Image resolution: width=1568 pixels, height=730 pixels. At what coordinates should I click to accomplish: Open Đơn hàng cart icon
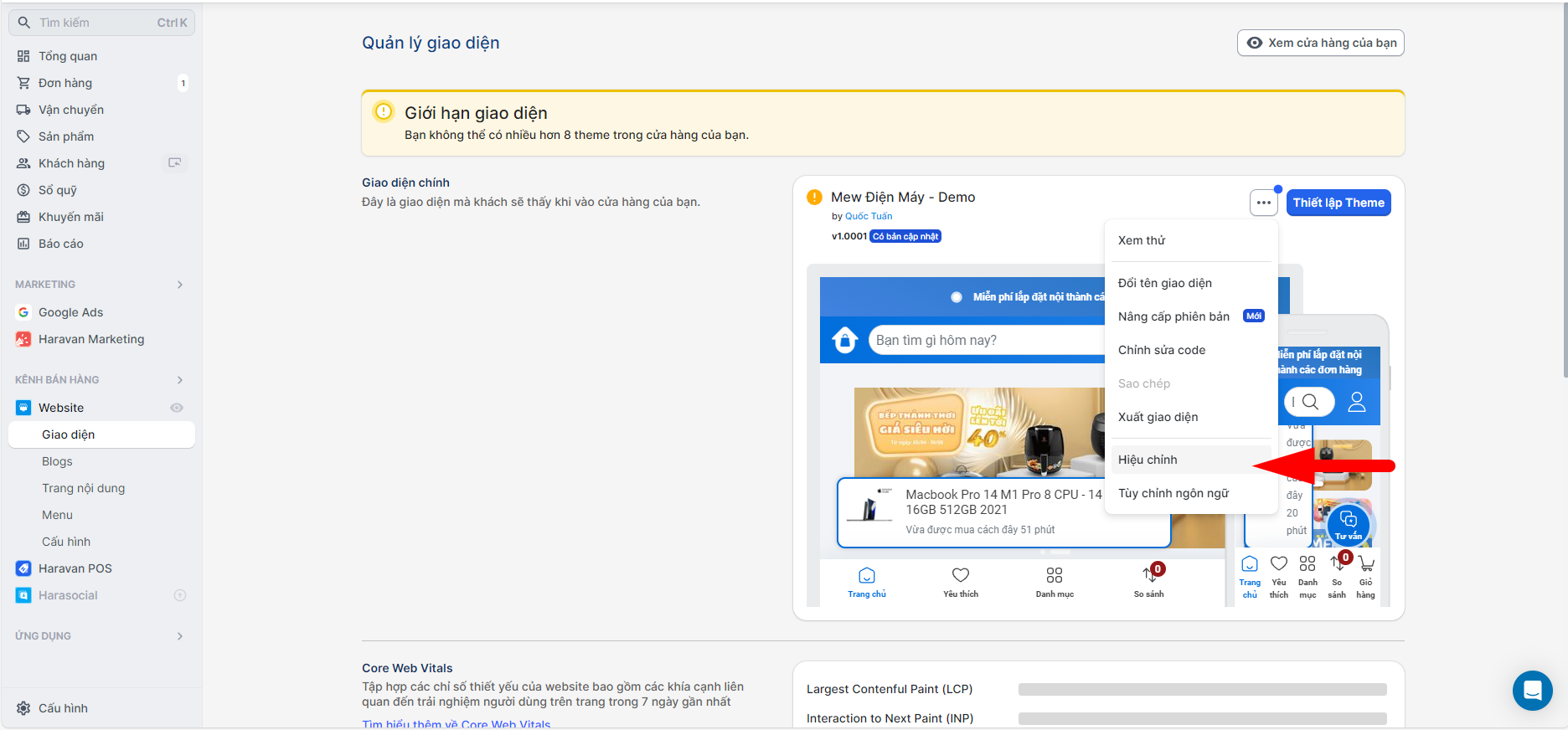pos(23,83)
